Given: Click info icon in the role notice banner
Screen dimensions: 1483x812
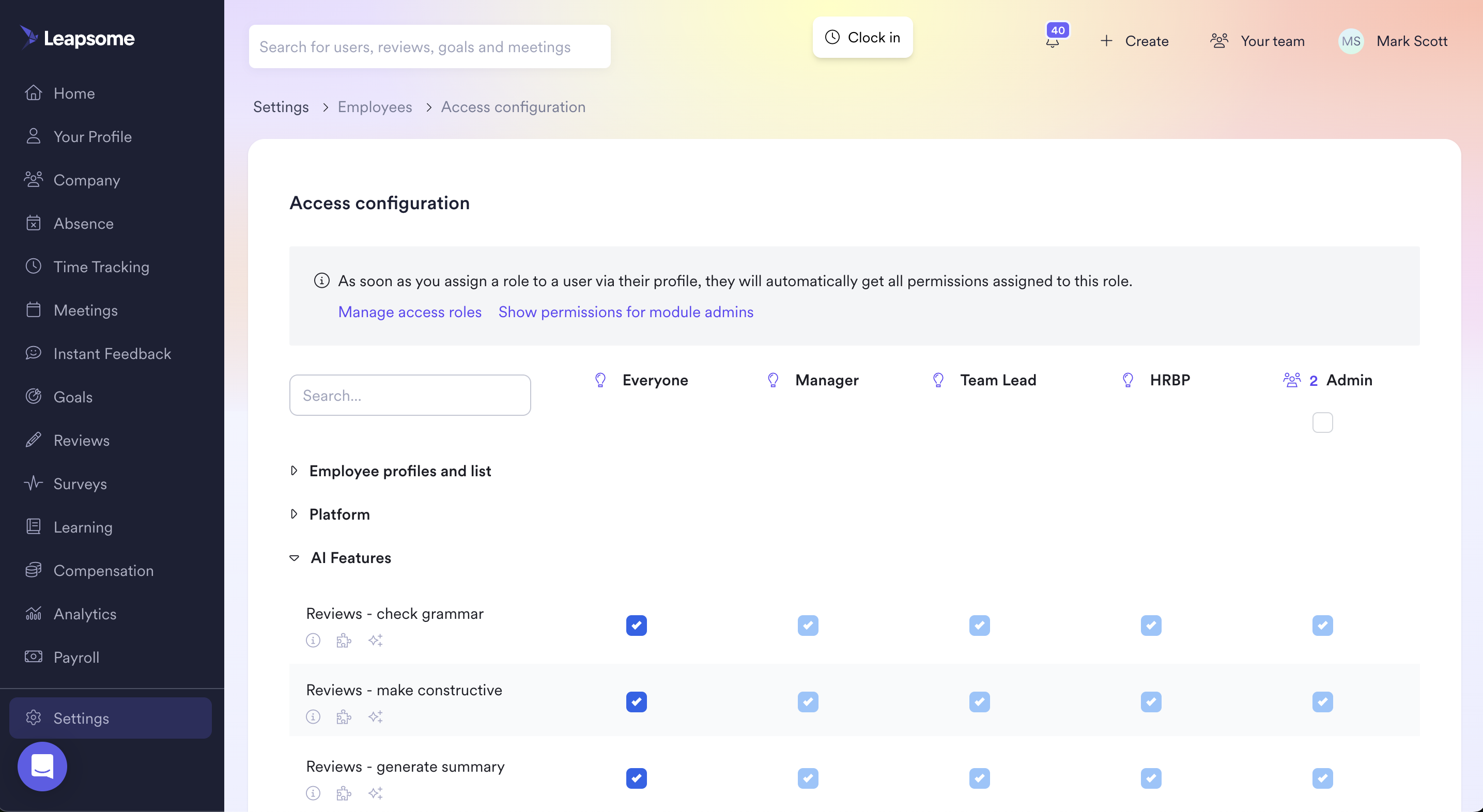Looking at the screenshot, I should 322,280.
